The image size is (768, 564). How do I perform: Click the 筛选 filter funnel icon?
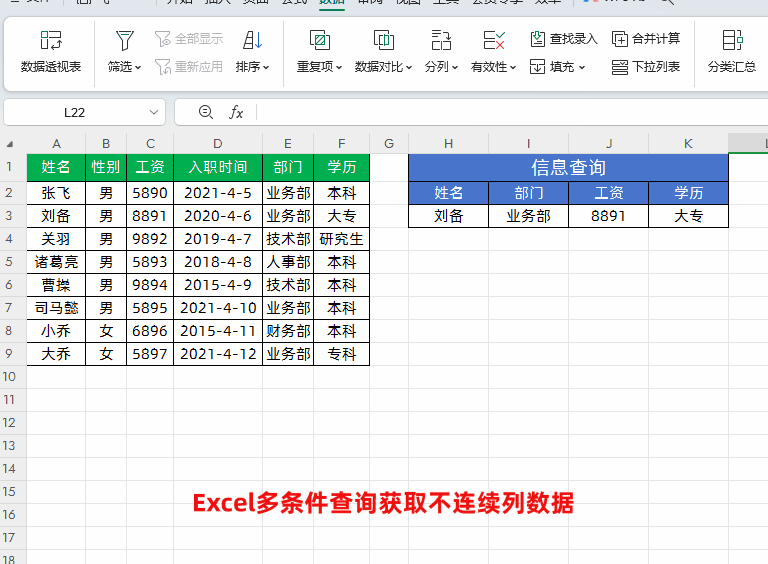coord(124,40)
